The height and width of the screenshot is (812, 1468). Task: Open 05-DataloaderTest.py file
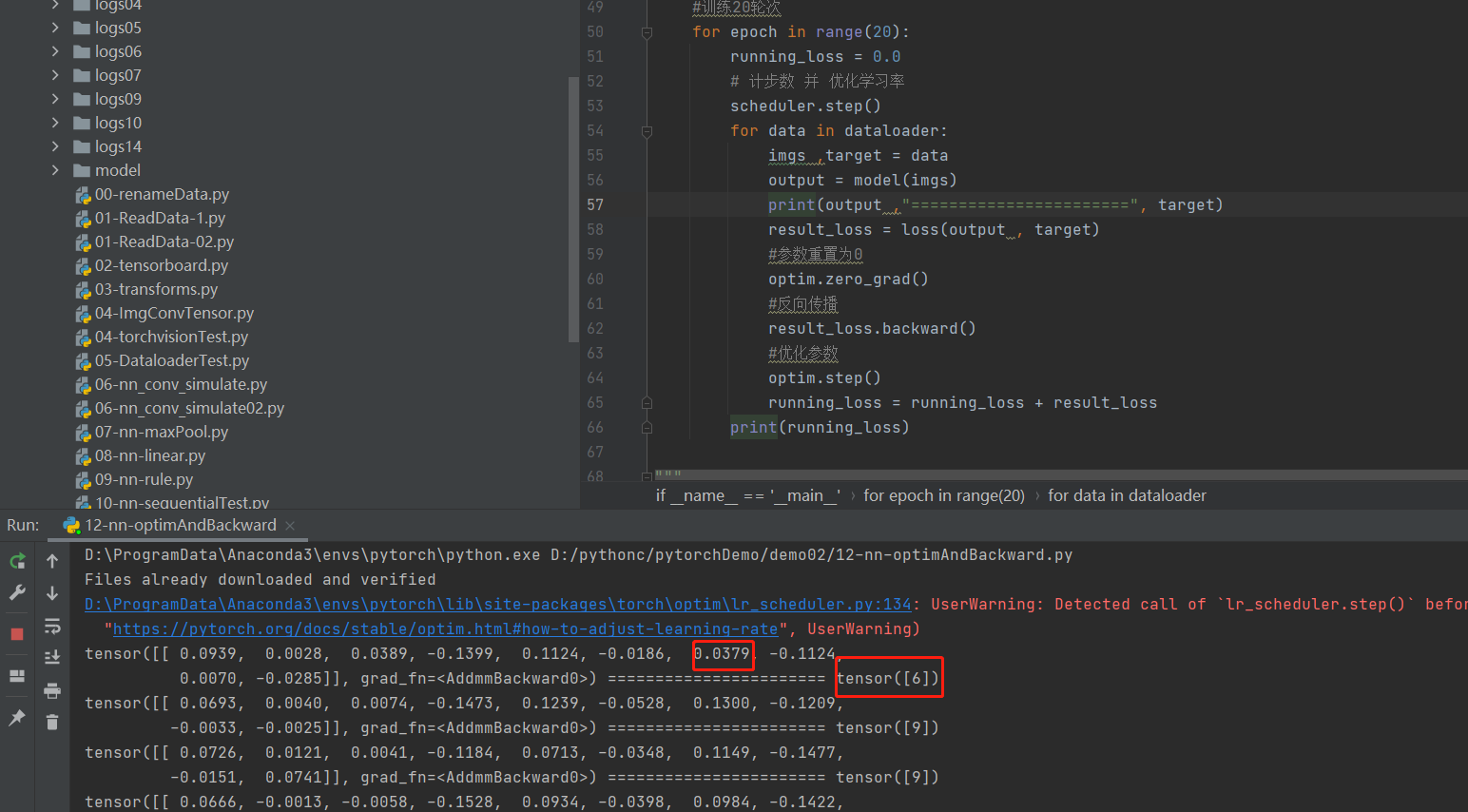click(172, 360)
